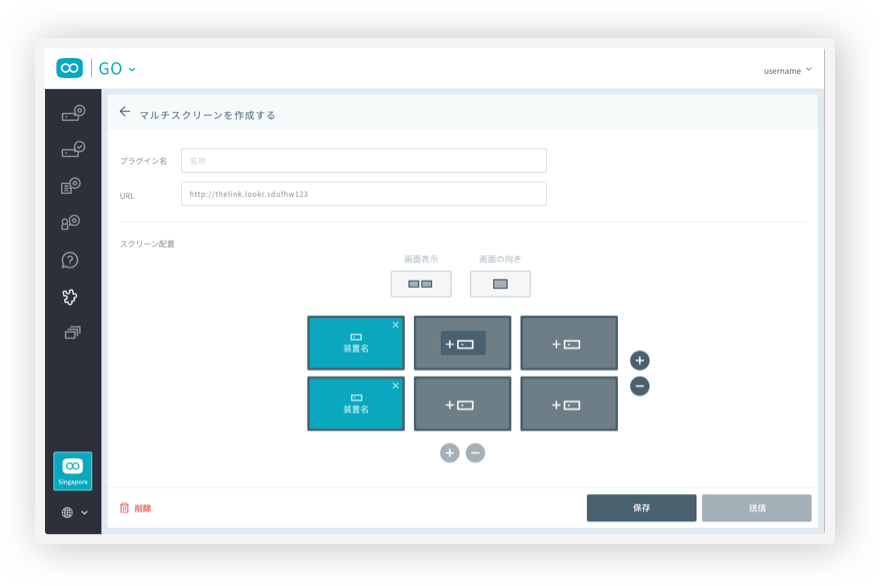Click the dark plus stepper right of grid
Screen dimensions: 880x586
tap(640, 360)
